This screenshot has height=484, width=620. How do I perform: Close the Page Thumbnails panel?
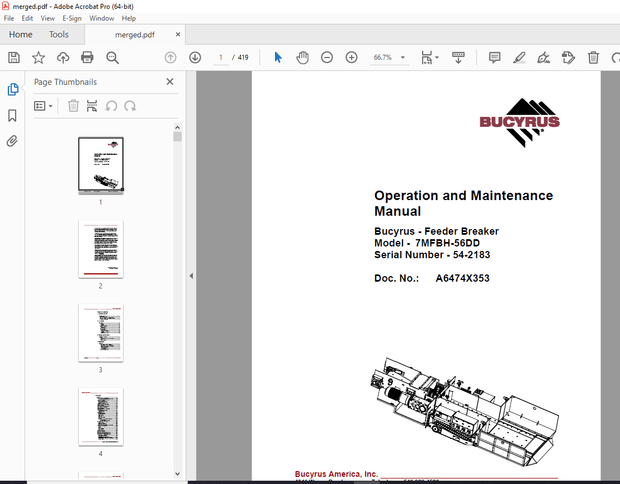pos(170,82)
